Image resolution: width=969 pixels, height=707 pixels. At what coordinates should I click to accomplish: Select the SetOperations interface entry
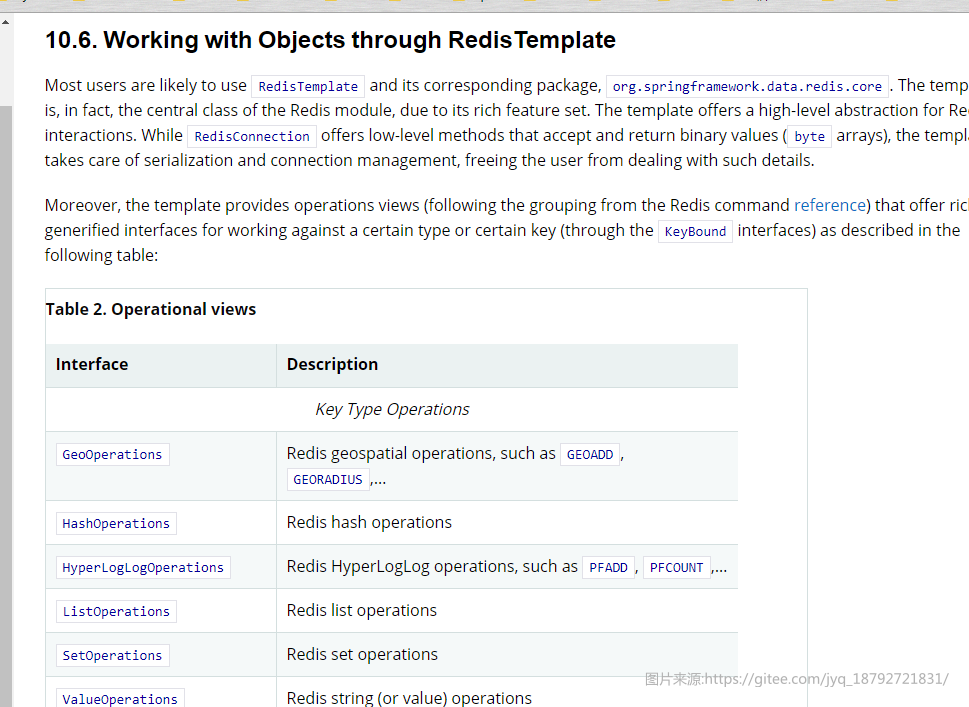click(112, 655)
